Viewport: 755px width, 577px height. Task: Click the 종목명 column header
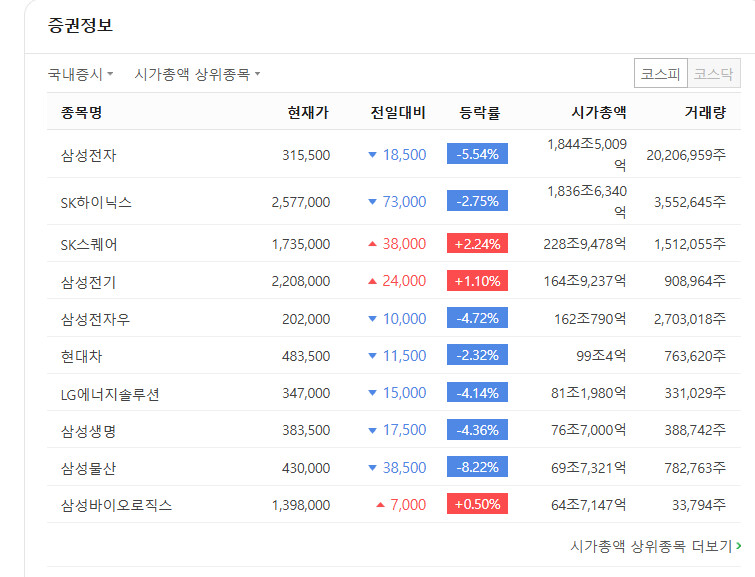[81, 113]
